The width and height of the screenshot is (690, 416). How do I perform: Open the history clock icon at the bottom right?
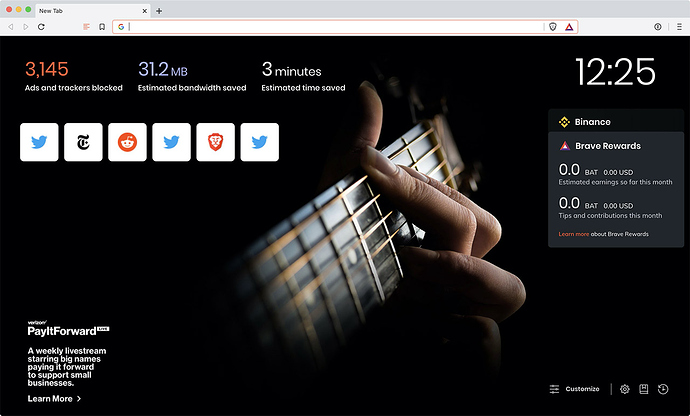pyautogui.click(x=663, y=389)
